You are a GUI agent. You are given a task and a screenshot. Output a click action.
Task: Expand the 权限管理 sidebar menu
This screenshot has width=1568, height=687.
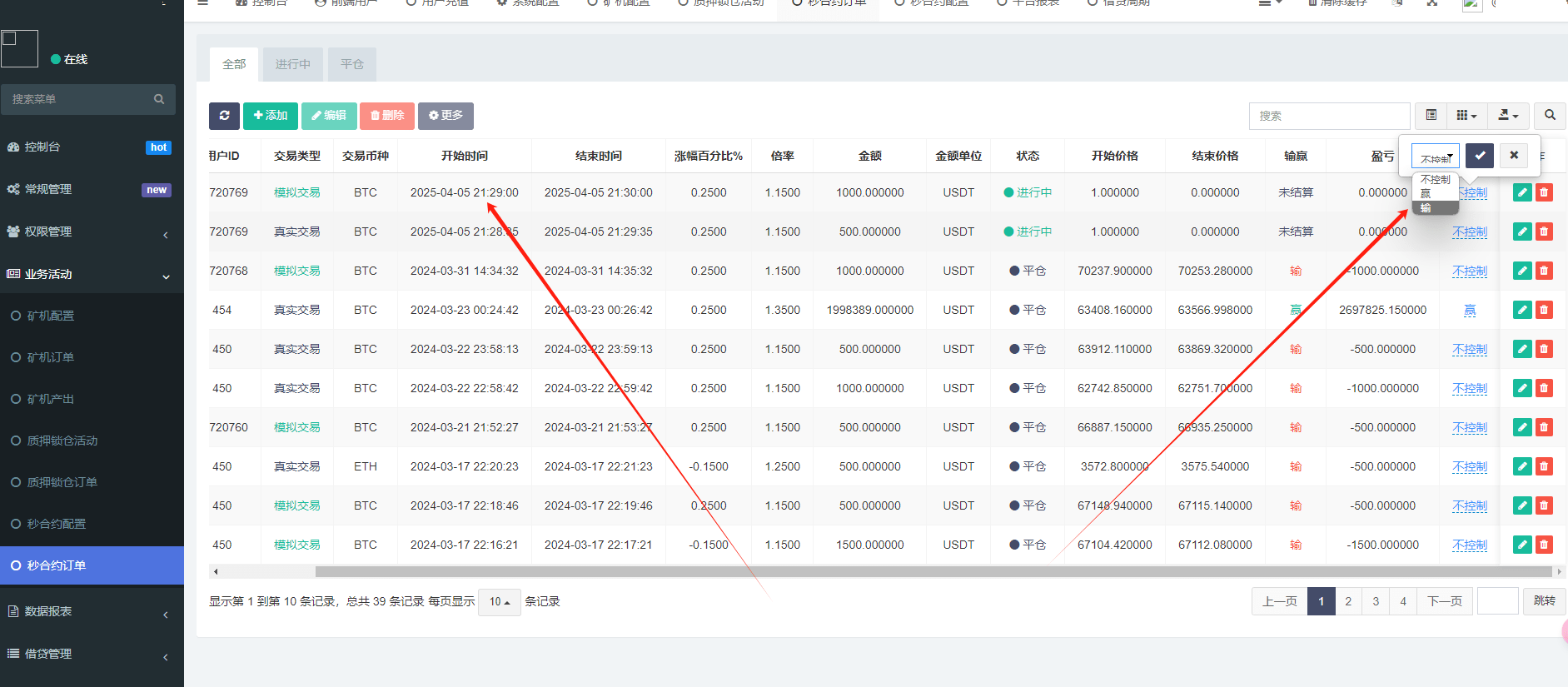tap(92, 231)
